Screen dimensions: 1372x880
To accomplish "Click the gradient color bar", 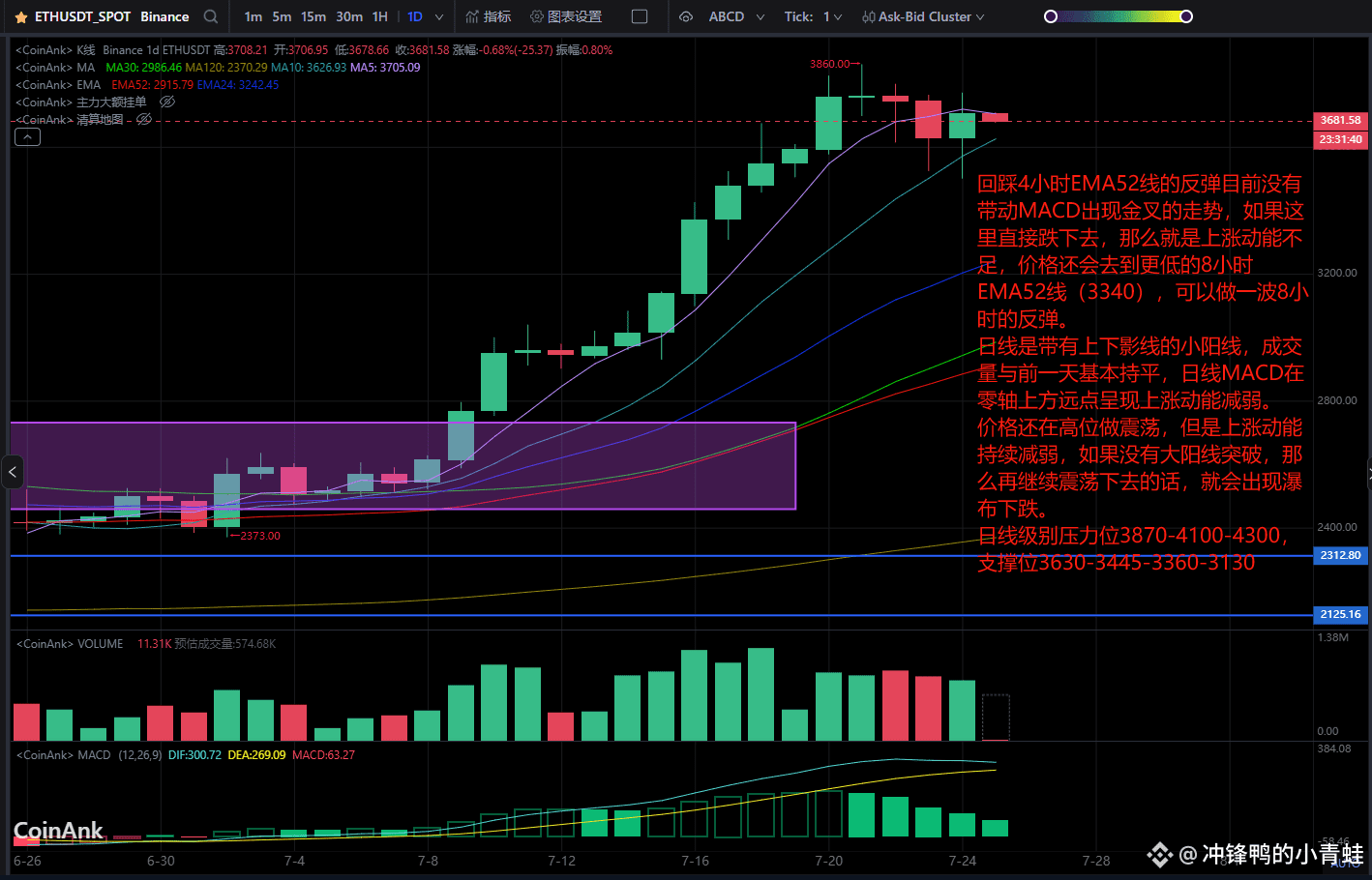I will click(x=1118, y=16).
